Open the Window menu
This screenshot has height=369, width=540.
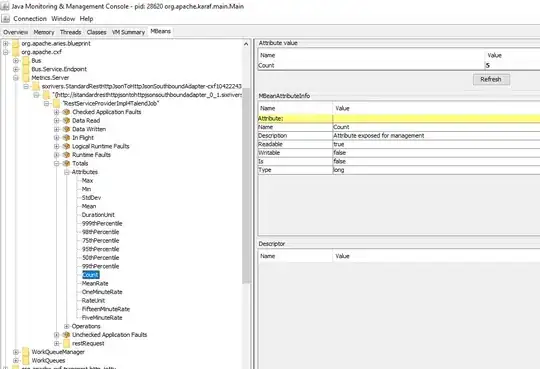63,19
